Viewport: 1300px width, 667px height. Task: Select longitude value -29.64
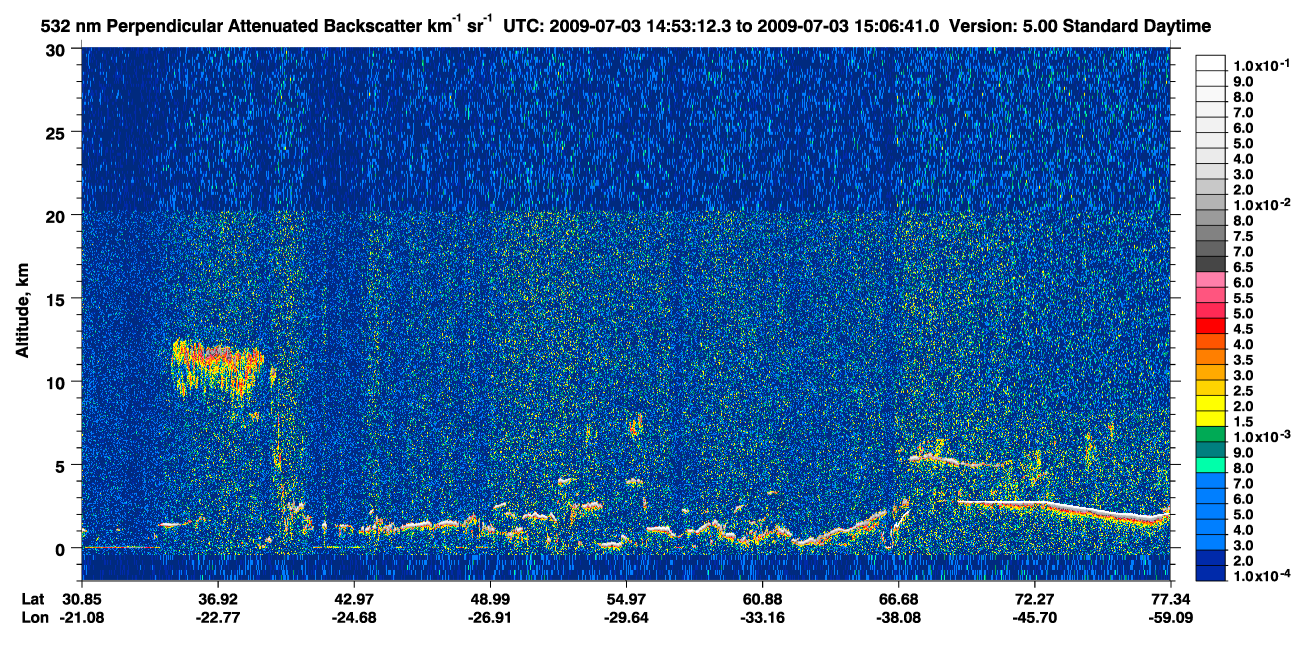coord(626,618)
